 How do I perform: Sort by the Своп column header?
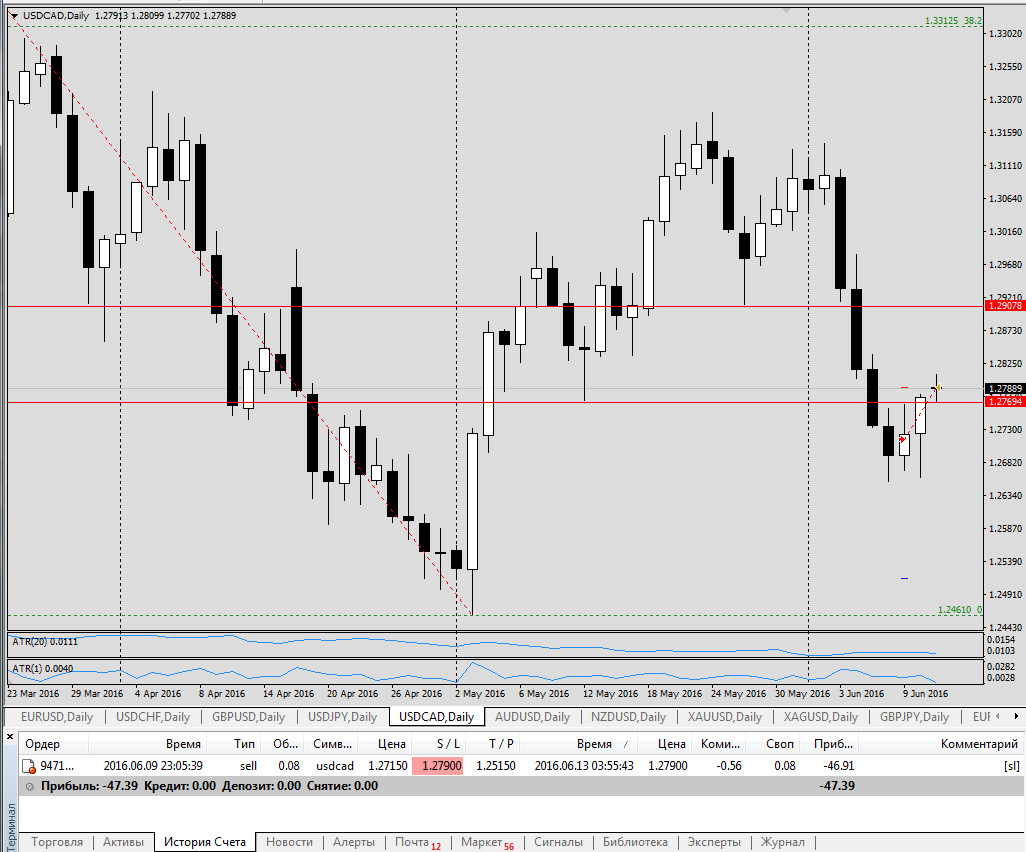coord(774,744)
